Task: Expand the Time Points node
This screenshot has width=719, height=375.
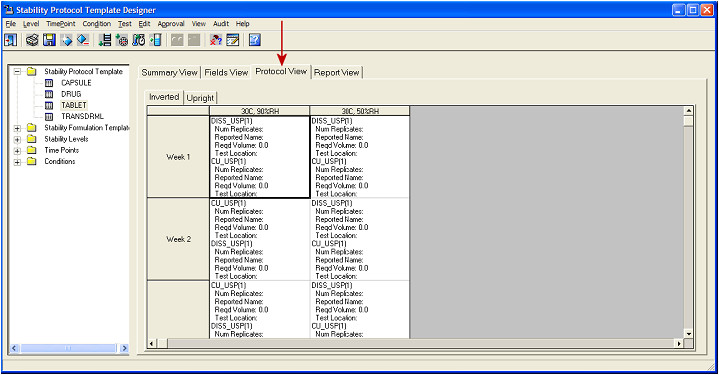Action: tap(17, 151)
